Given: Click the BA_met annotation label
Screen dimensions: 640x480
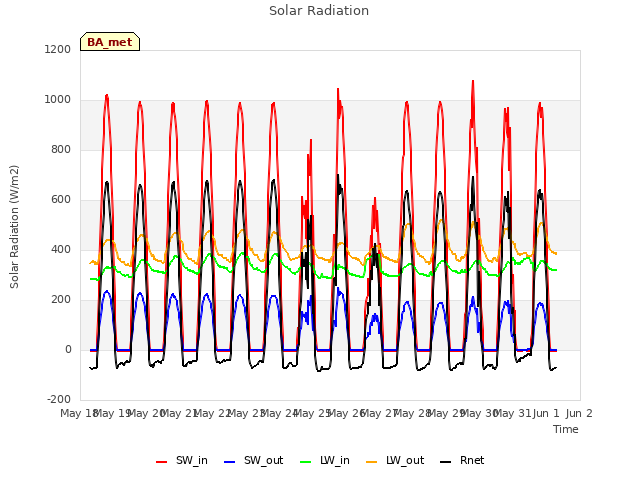Looking at the screenshot, I should [x=110, y=42].
